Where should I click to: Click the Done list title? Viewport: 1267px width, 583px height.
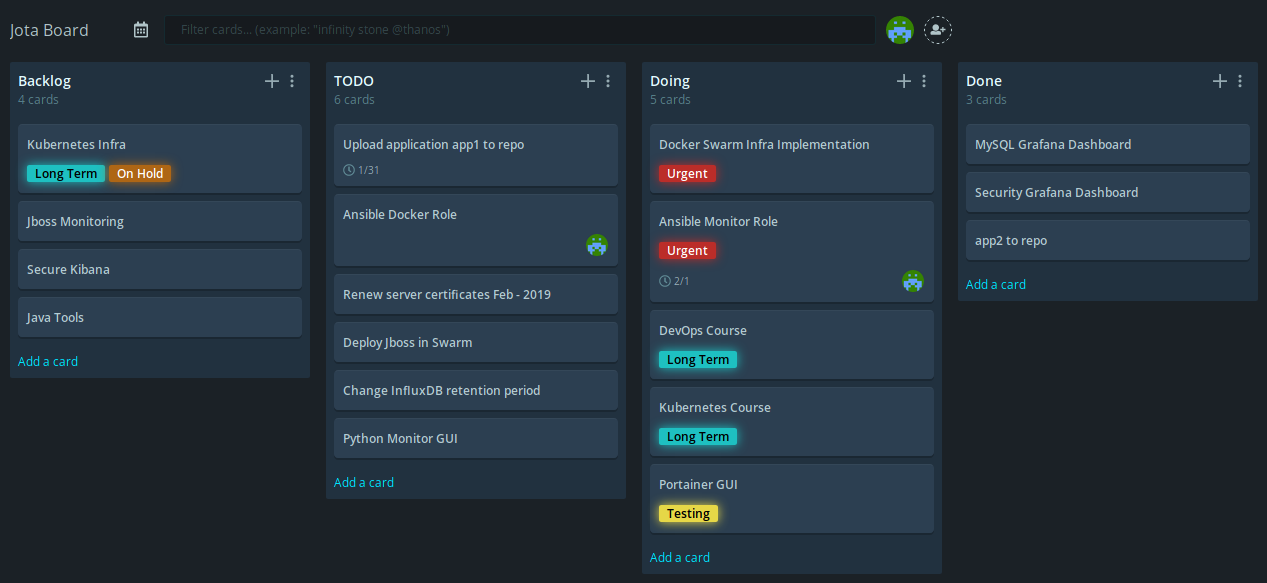click(984, 81)
